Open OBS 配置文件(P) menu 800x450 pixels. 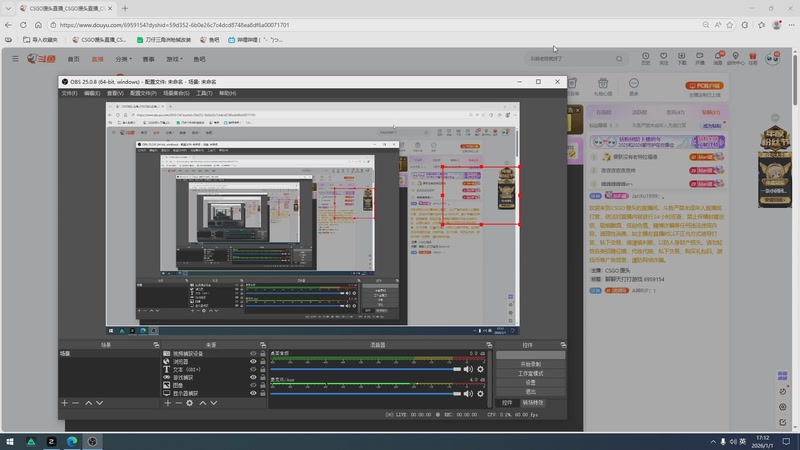point(143,93)
